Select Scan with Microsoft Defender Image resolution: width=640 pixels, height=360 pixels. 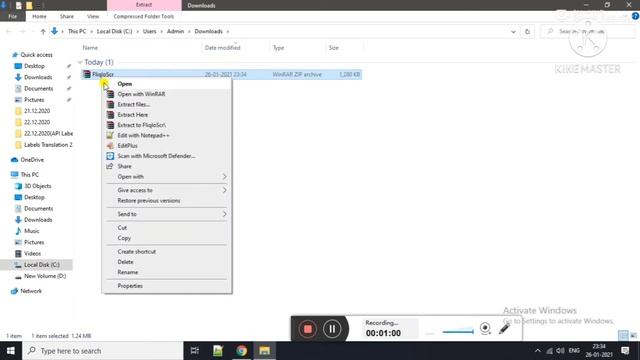(x=156, y=156)
